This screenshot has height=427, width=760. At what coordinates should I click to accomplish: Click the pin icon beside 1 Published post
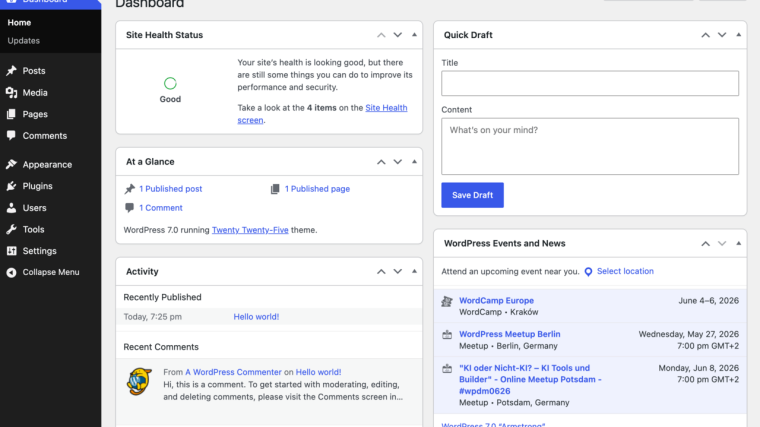point(129,189)
